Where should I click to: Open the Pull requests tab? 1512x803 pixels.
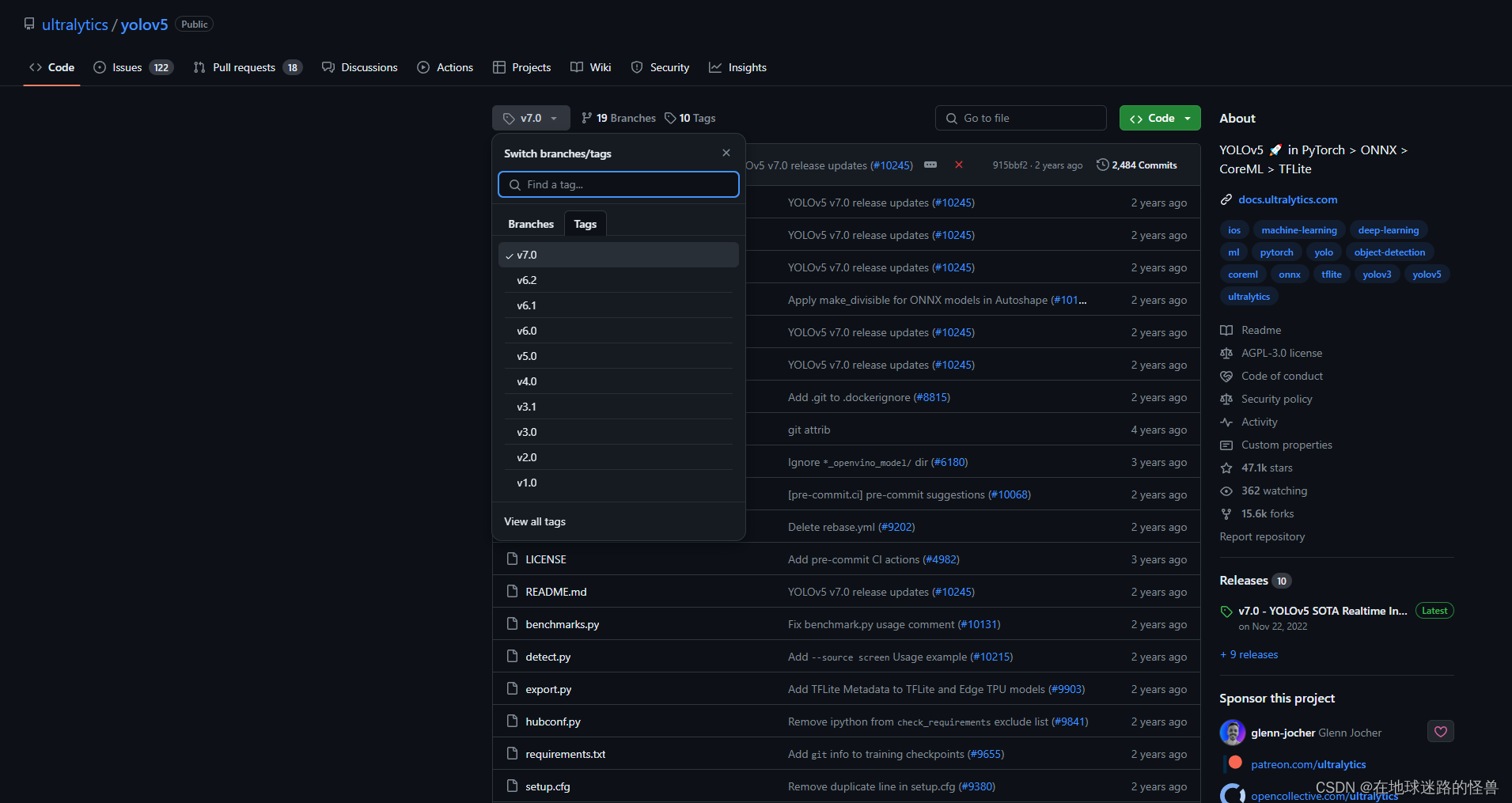pos(248,67)
